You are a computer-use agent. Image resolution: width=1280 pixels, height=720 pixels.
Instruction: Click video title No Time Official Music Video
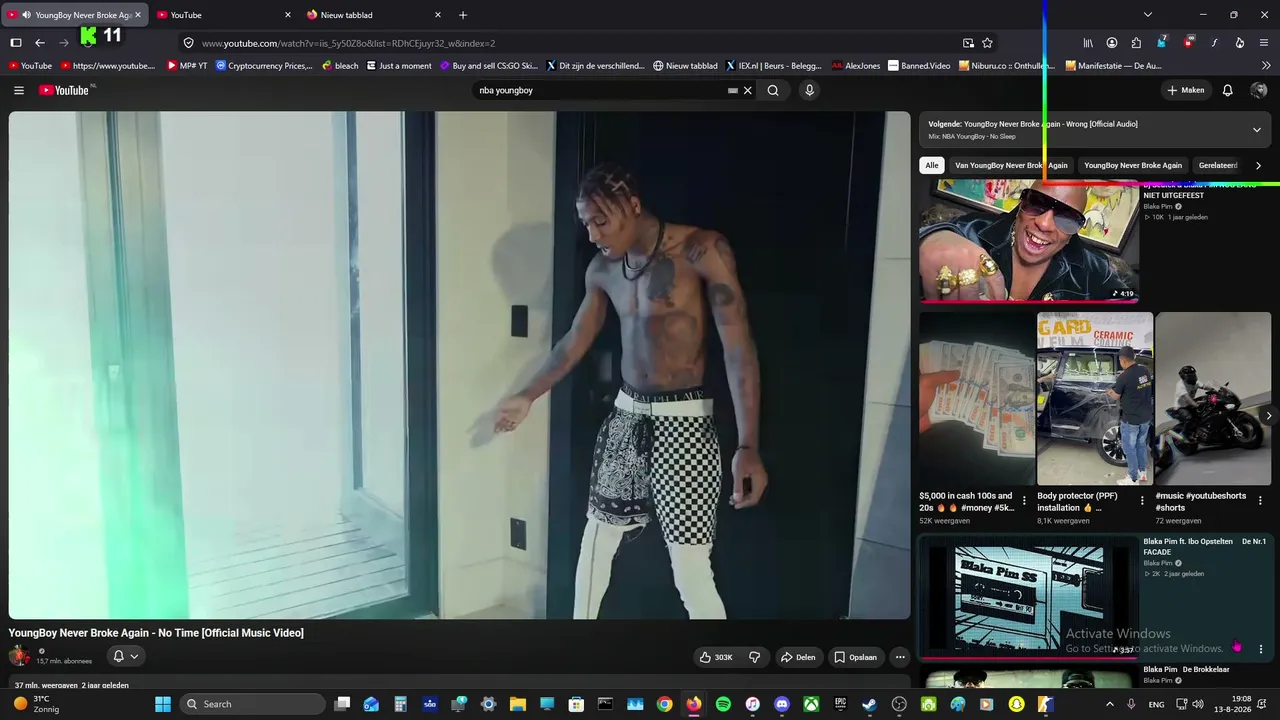tap(156, 633)
